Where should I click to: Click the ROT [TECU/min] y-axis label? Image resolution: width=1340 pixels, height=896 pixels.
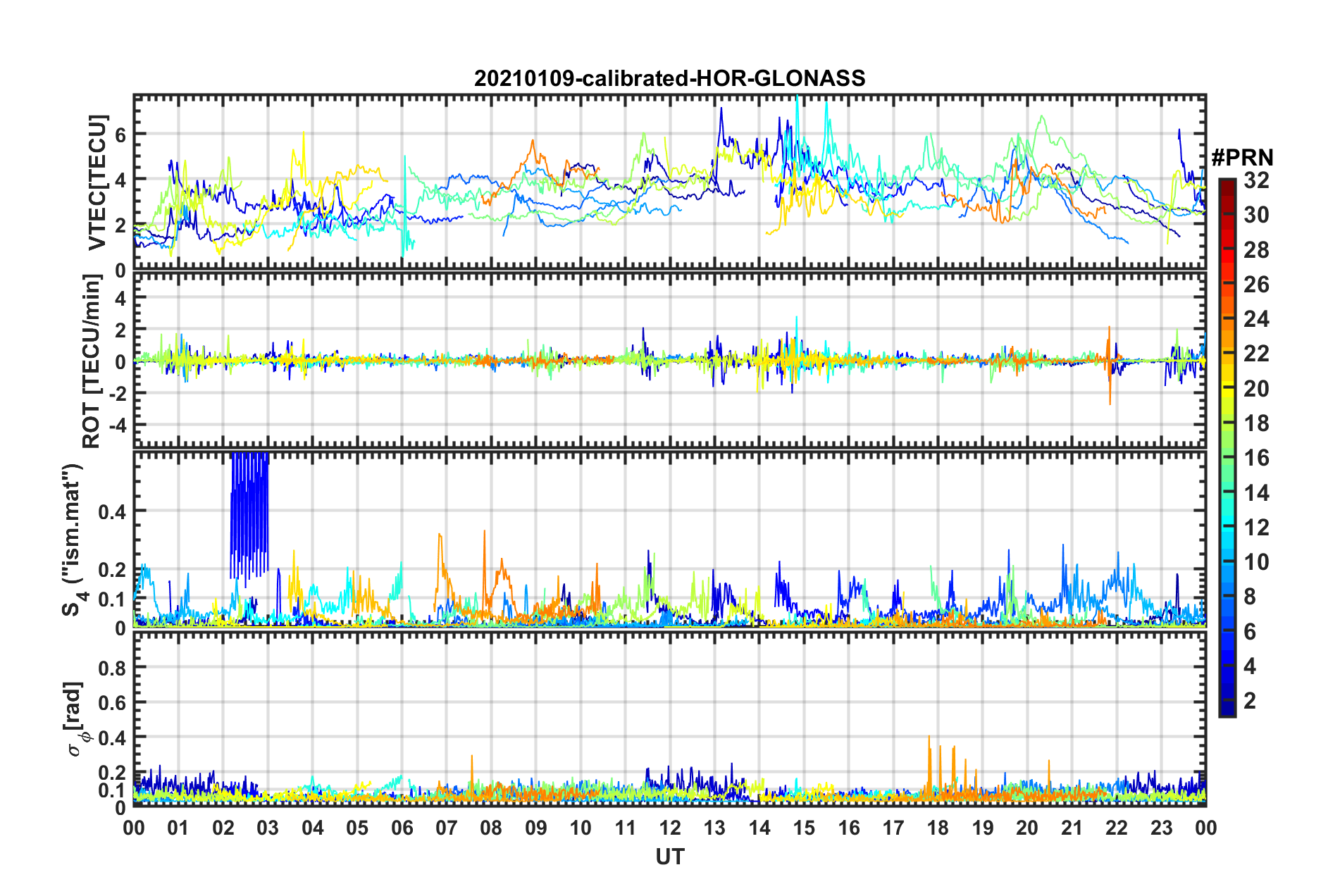tap(92, 361)
